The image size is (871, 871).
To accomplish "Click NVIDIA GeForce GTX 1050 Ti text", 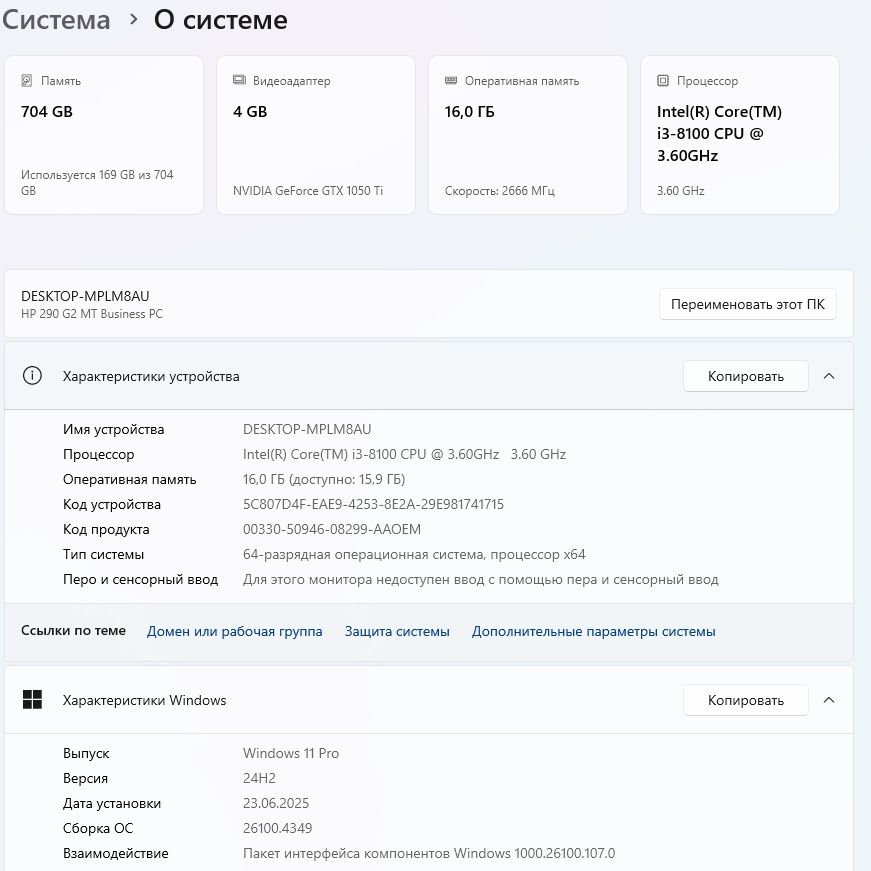I will click(308, 191).
